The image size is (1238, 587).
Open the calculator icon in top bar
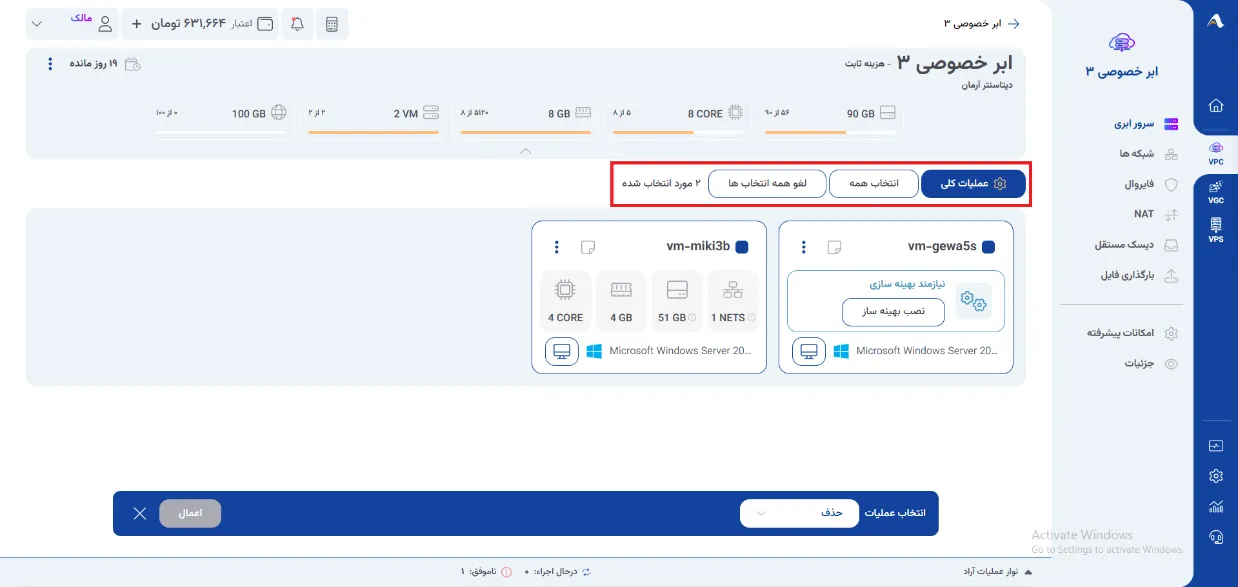tap(332, 24)
